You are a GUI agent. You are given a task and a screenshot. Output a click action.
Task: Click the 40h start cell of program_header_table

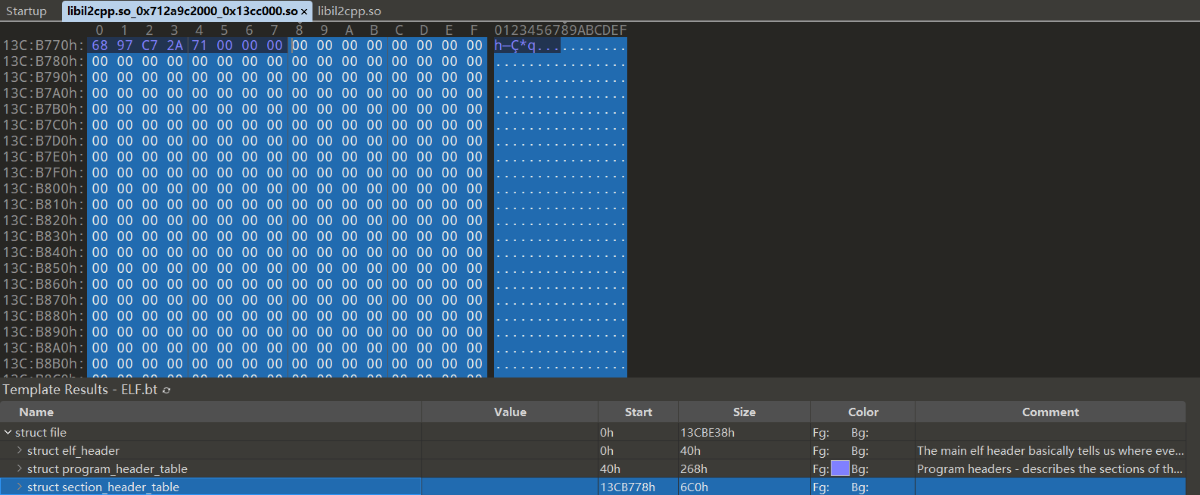tap(610, 469)
